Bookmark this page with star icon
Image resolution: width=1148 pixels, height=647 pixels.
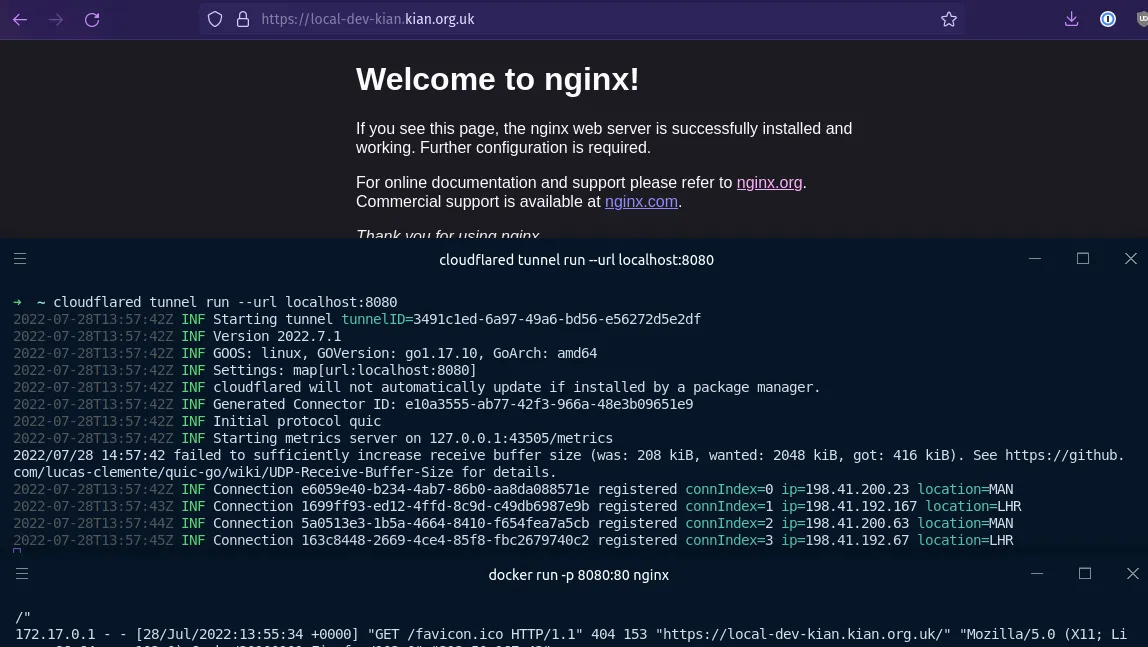click(x=949, y=19)
